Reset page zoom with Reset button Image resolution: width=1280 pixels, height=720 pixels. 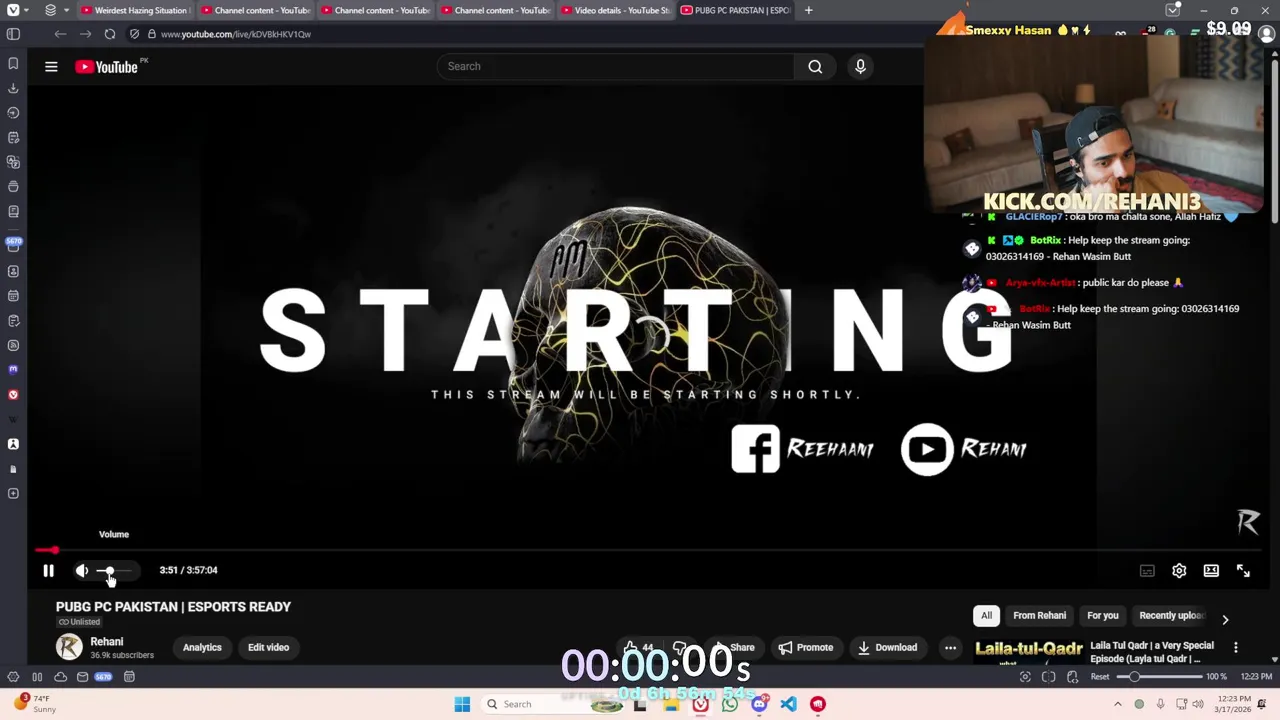point(1099,677)
